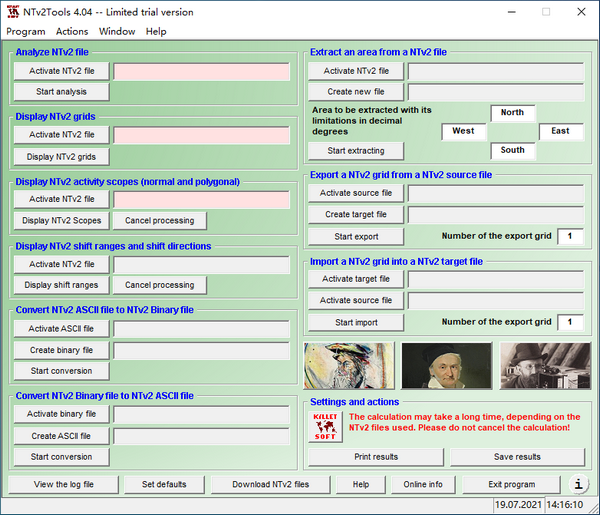Click export grid number field in Export section
The width and height of the screenshot is (600, 515).
pyautogui.click(x=571, y=236)
